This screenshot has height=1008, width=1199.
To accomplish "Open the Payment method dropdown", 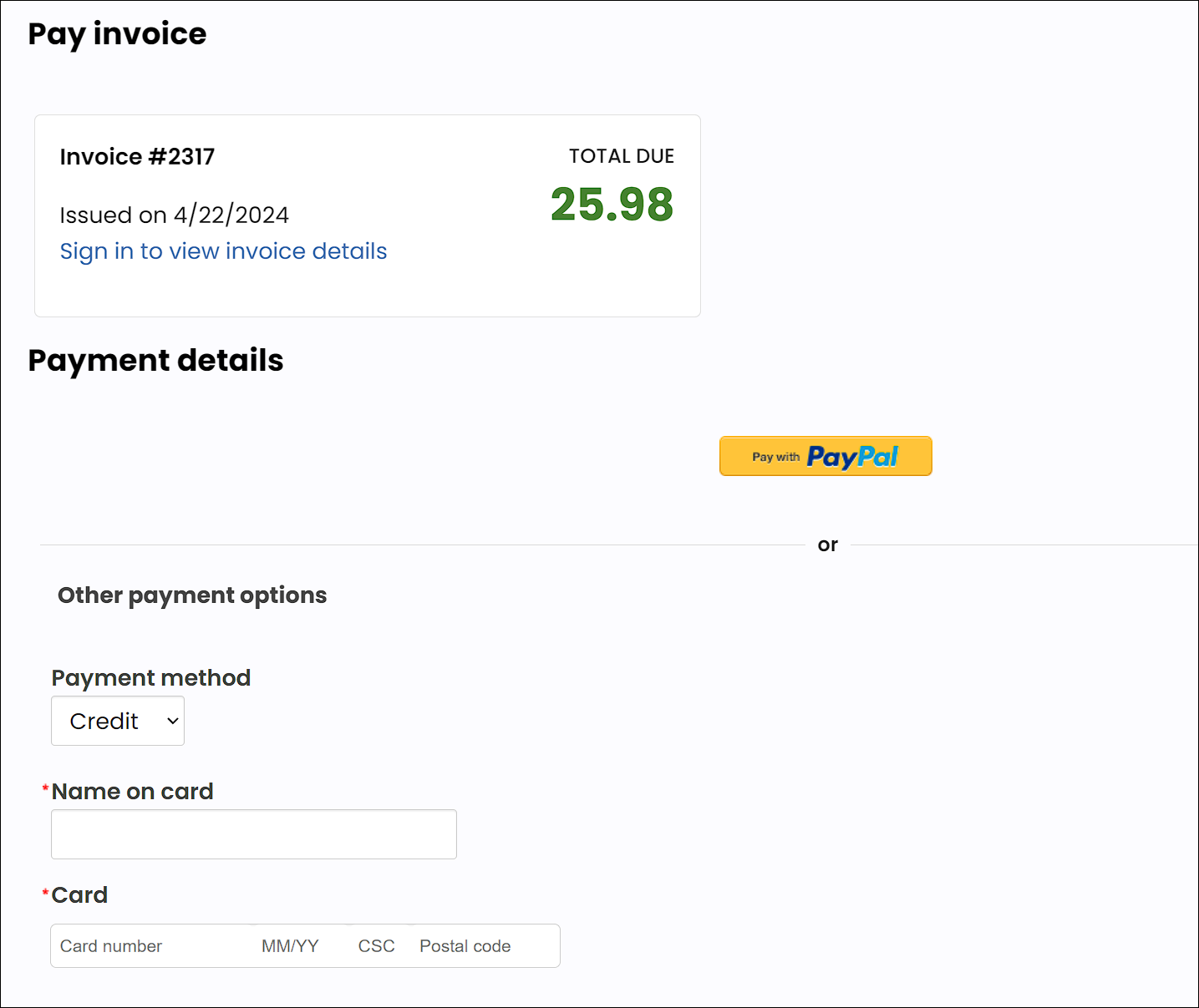I will (x=118, y=721).
